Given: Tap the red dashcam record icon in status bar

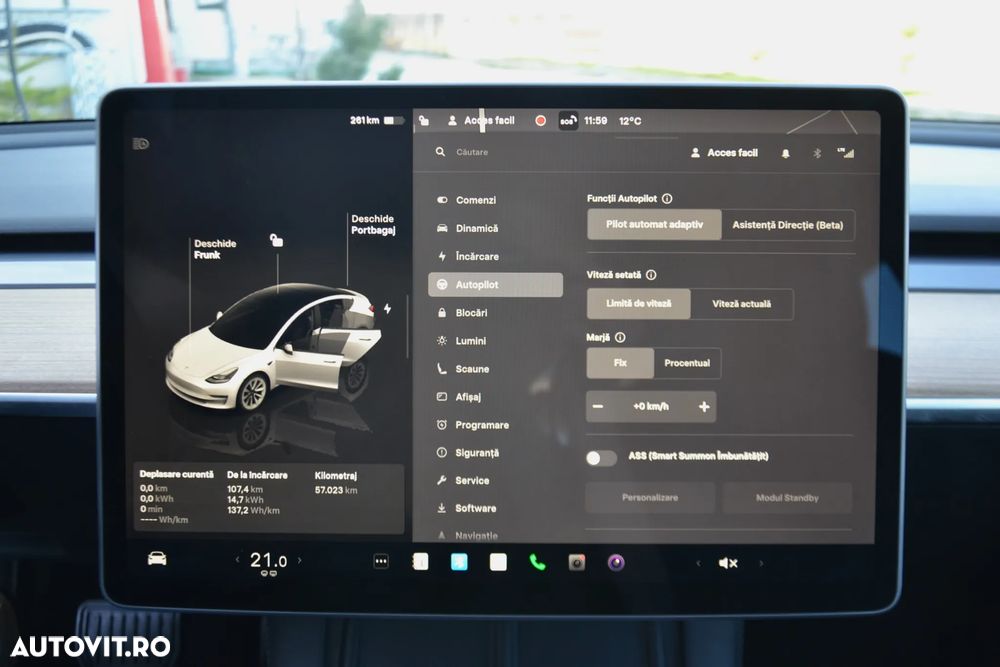Looking at the screenshot, I should click(540, 121).
